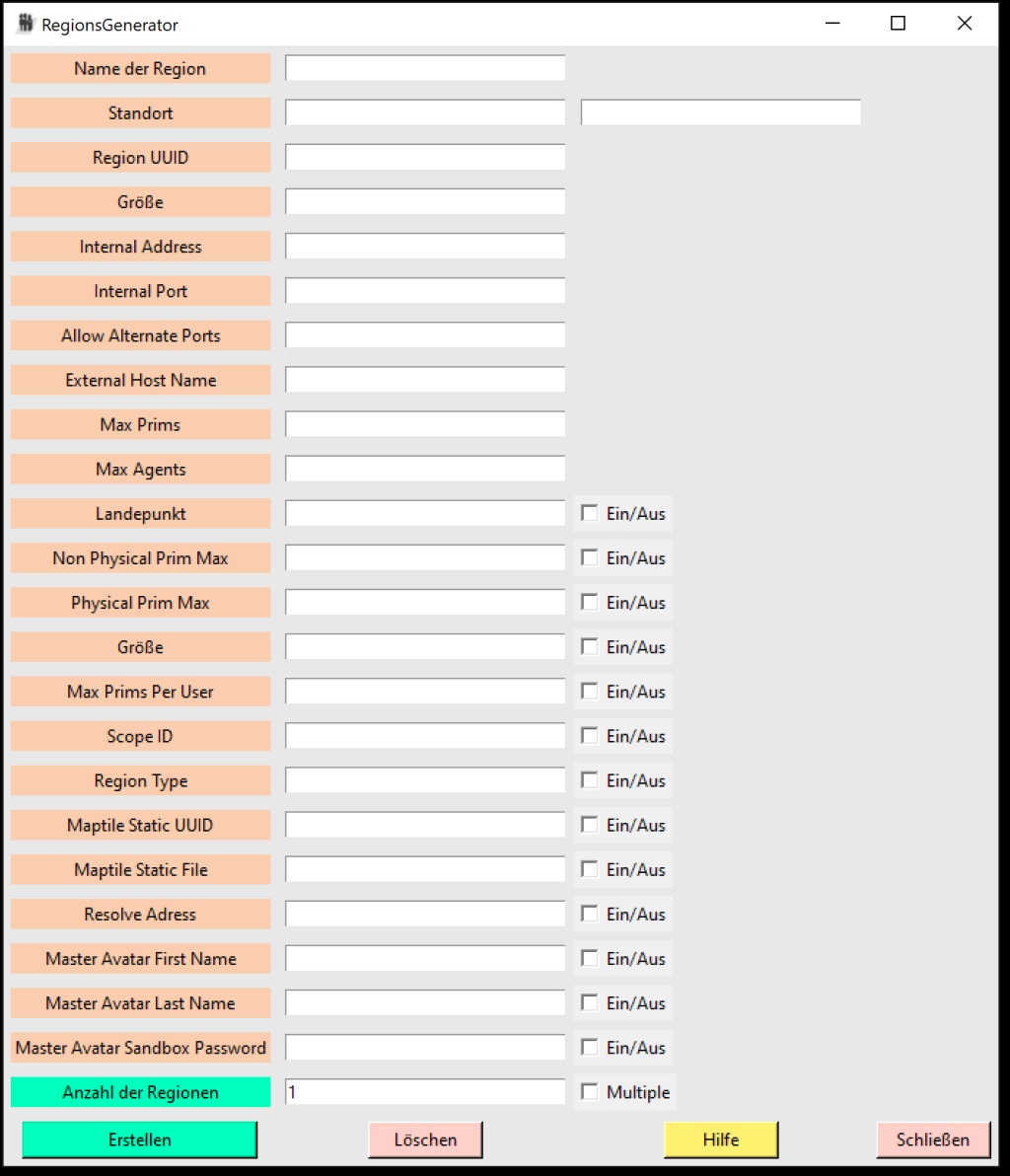Click the RegionsGenerator app icon in title bar
1010x1176 pixels.
tap(26, 24)
